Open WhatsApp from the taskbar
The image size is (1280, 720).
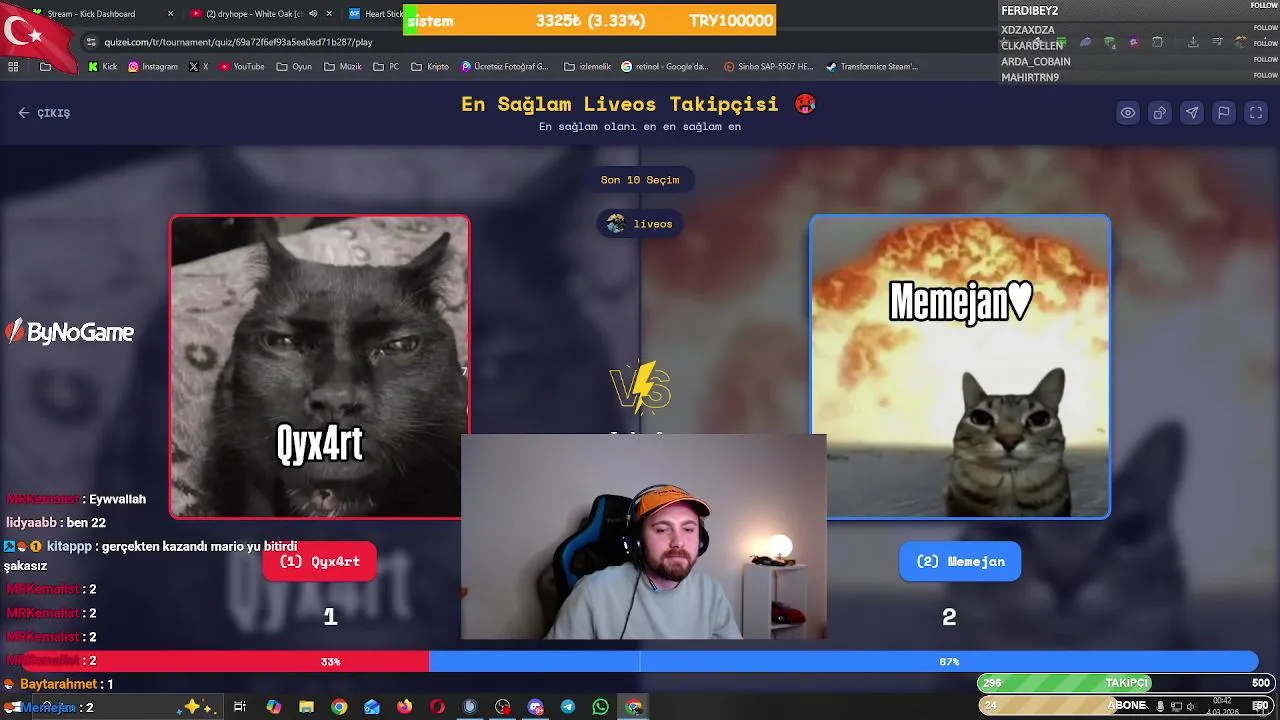600,707
